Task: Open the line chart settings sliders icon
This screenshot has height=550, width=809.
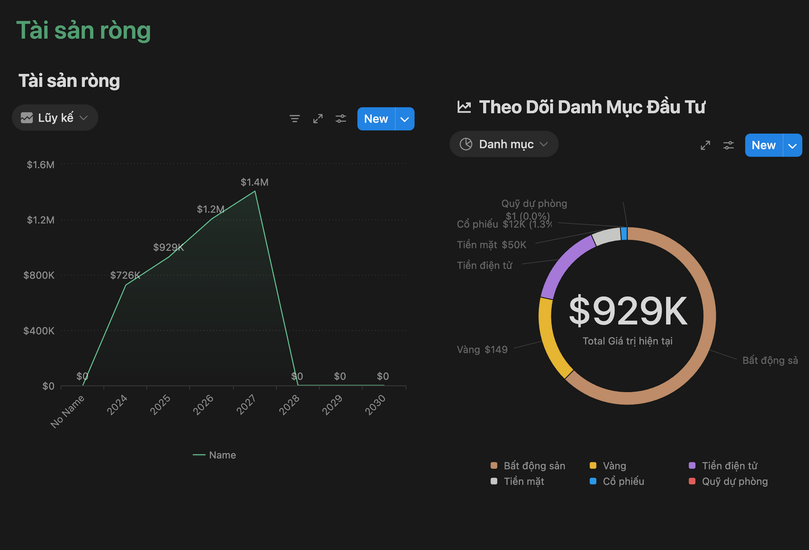Action: 341,119
